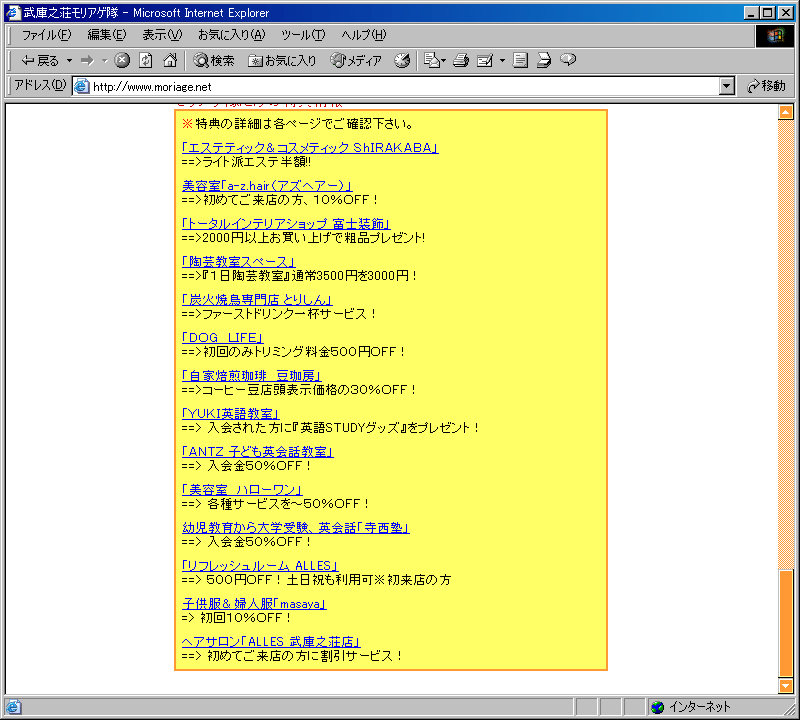Click the IE icon in title bar
Screen dimensions: 800x720
13,12
